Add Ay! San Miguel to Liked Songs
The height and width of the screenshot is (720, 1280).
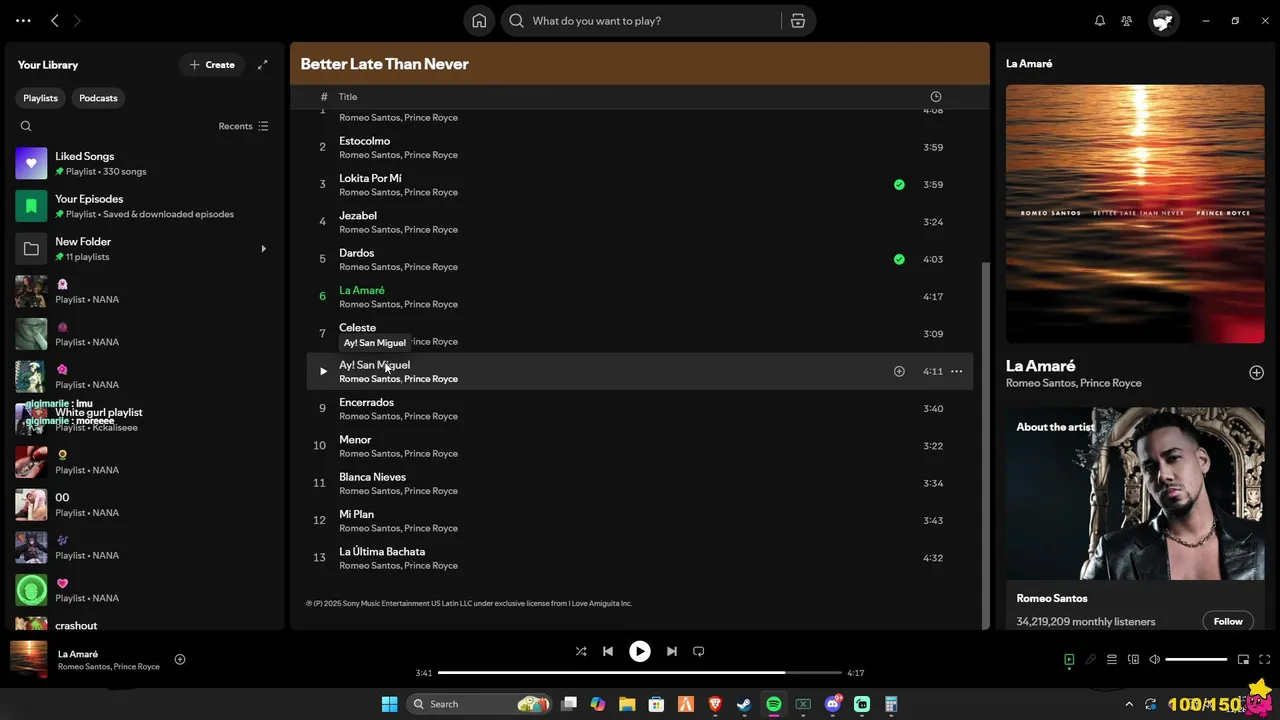click(x=899, y=371)
